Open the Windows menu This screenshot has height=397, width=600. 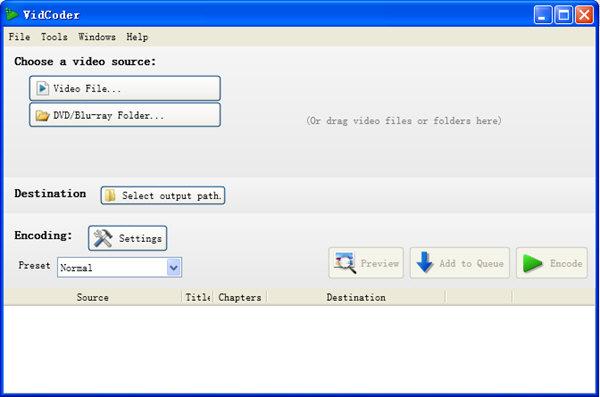click(97, 37)
